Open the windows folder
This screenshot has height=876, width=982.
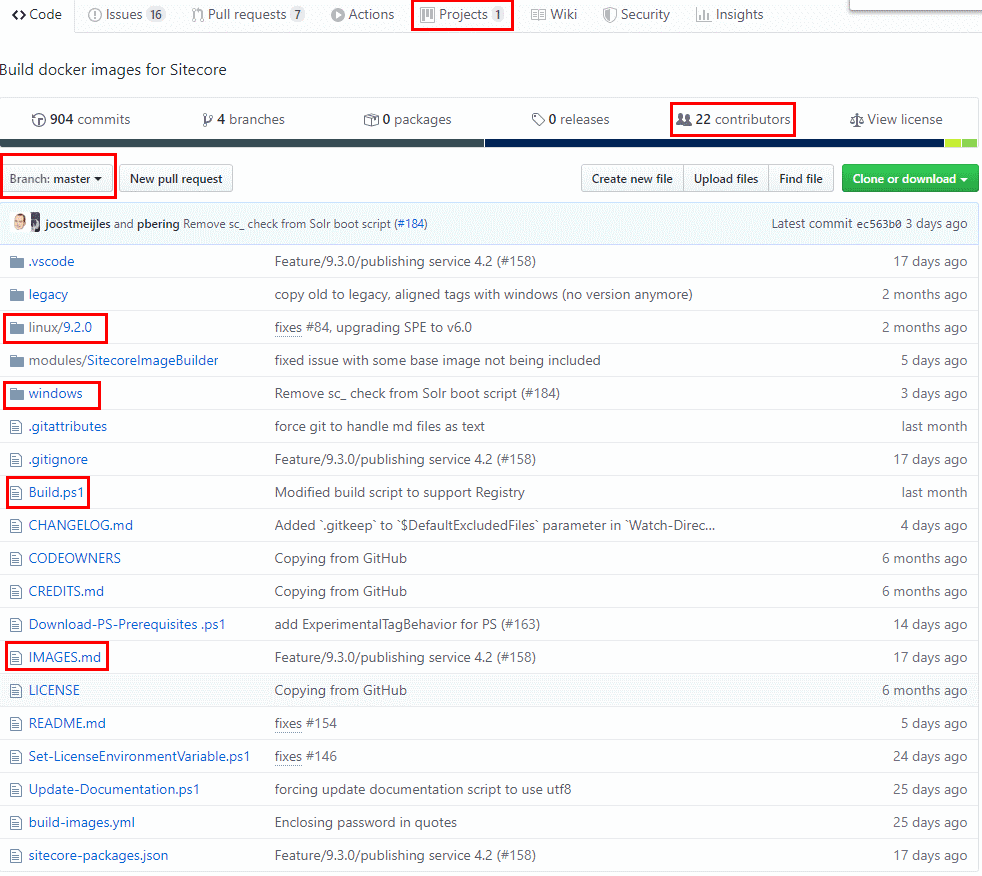[x=56, y=394]
